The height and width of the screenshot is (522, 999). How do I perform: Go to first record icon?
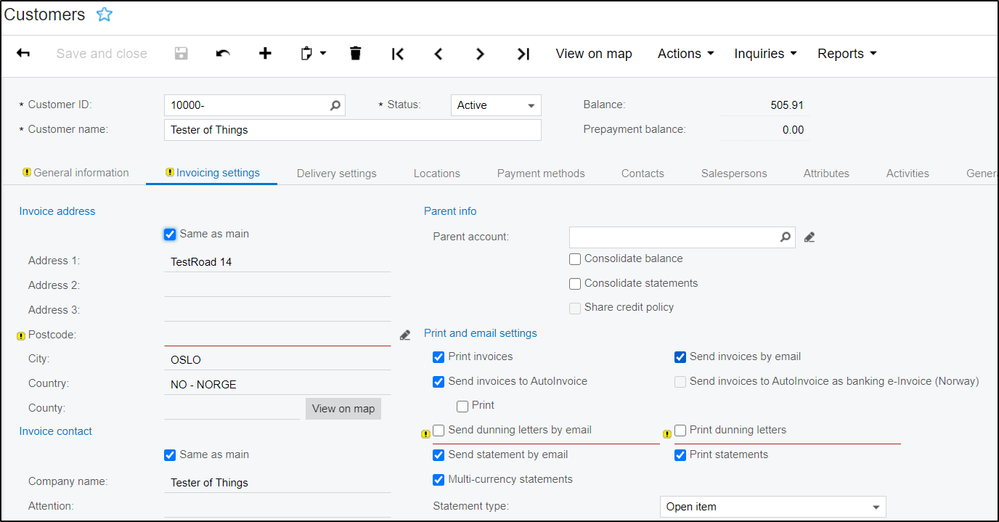pyautogui.click(x=397, y=54)
